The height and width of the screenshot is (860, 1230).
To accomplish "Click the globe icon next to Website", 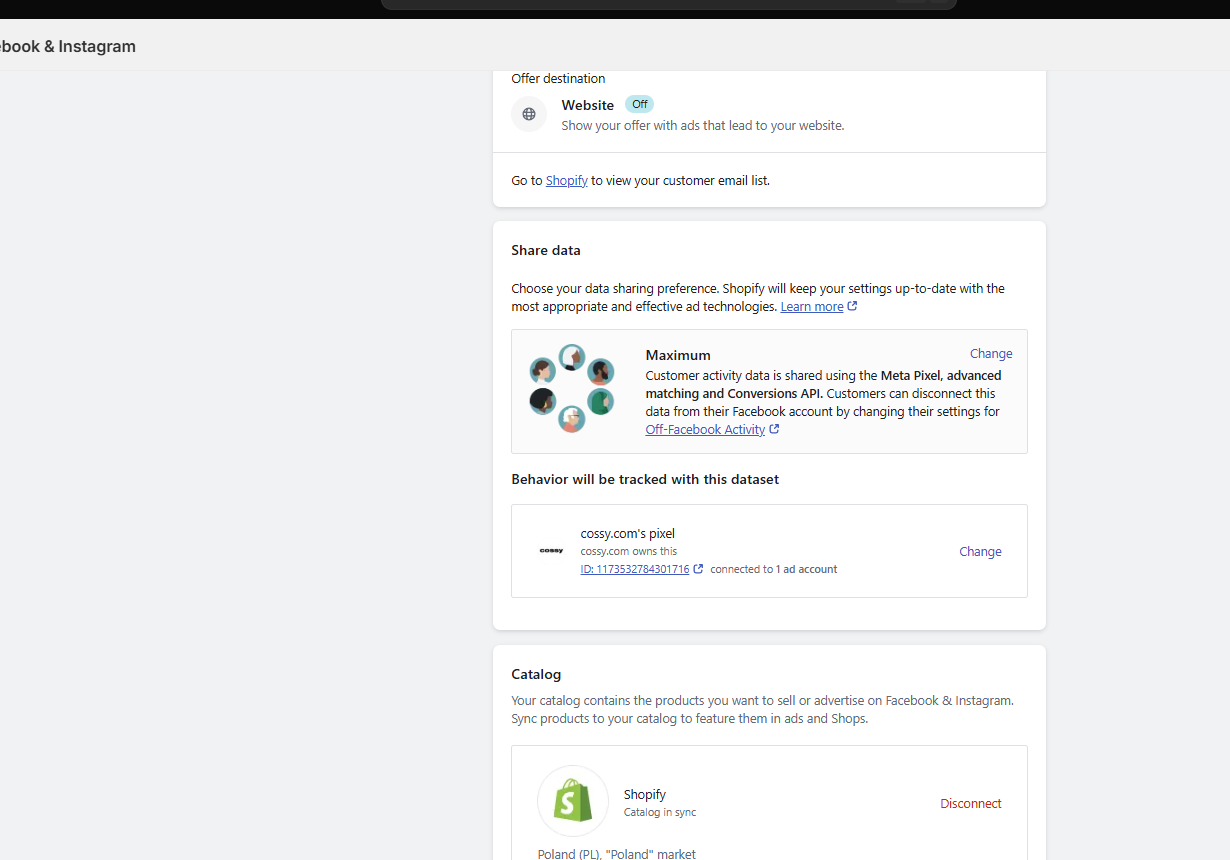I will pyautogui.click(x=529, y=114).
